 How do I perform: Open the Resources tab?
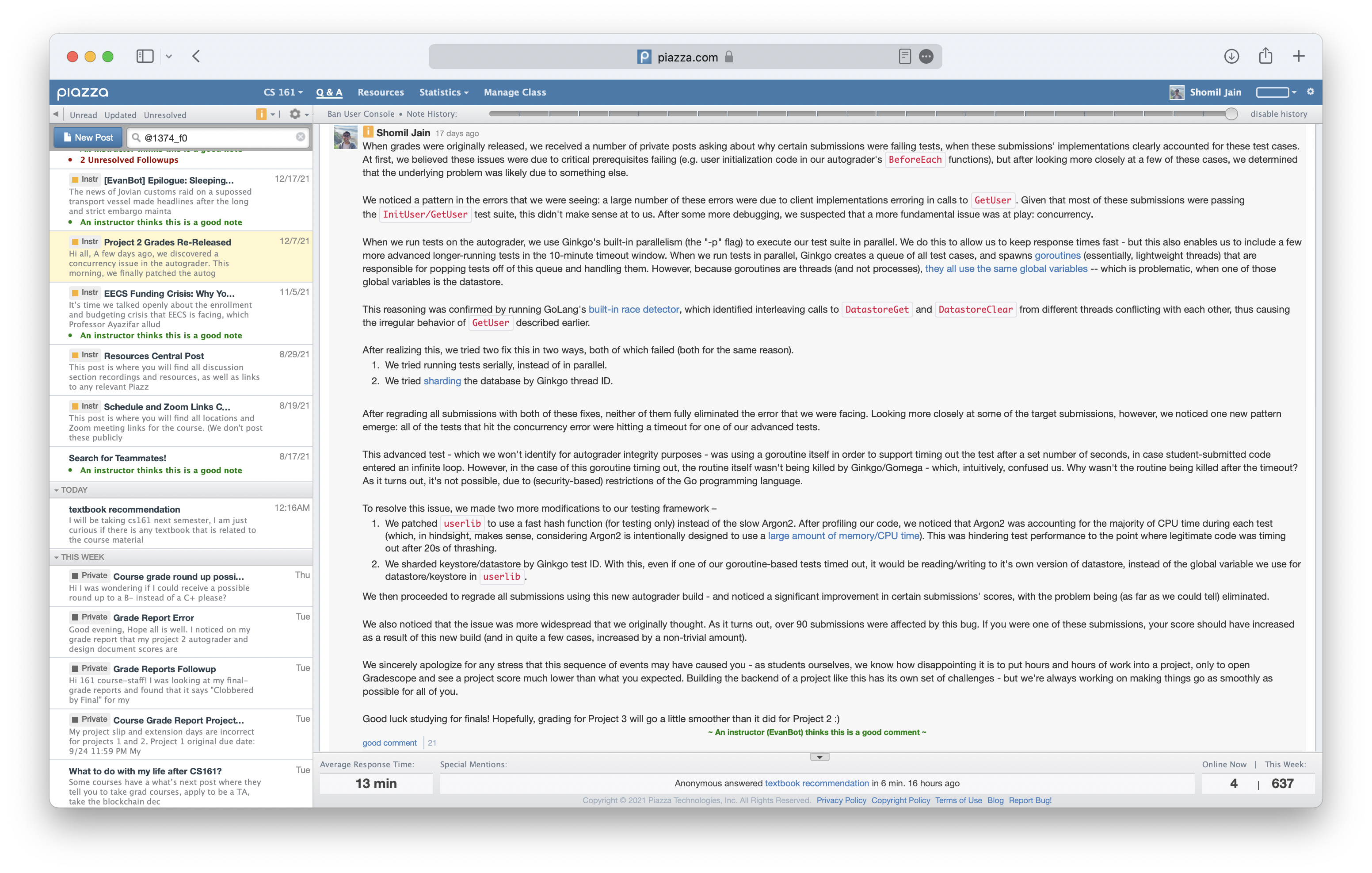tap(381, 92)
